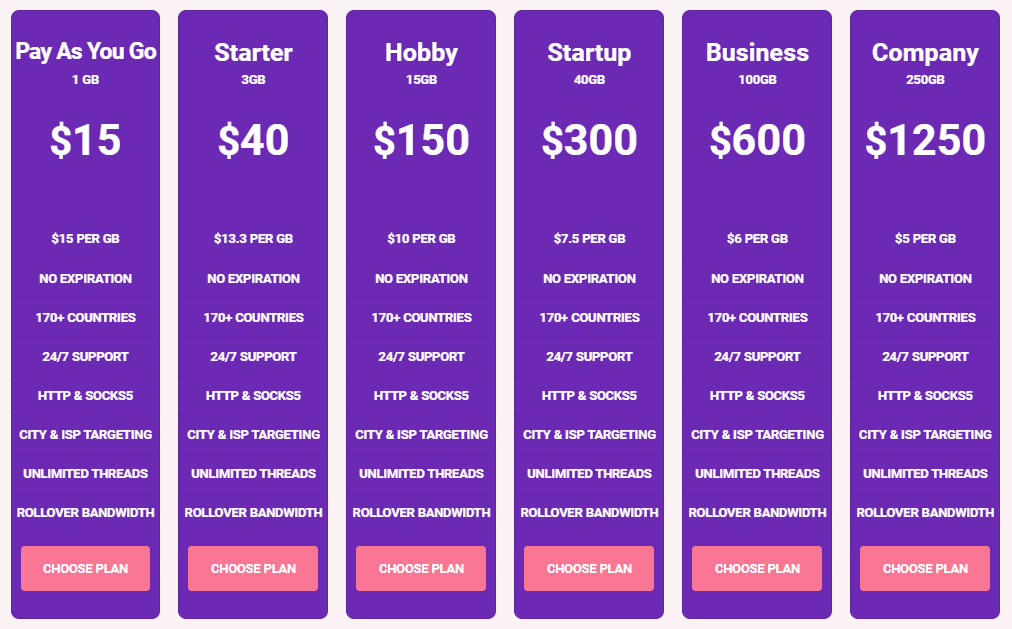Click the Company plan title
This screenshot has height=629, width=1012.
coord(925,52)
